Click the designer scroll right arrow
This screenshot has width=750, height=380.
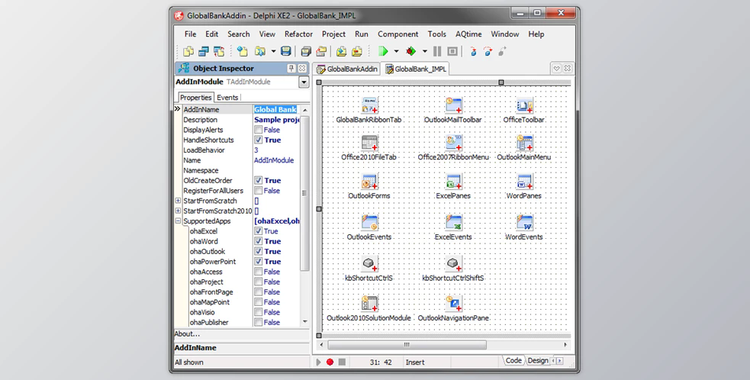pyautogui.click(x=565, y=345)
